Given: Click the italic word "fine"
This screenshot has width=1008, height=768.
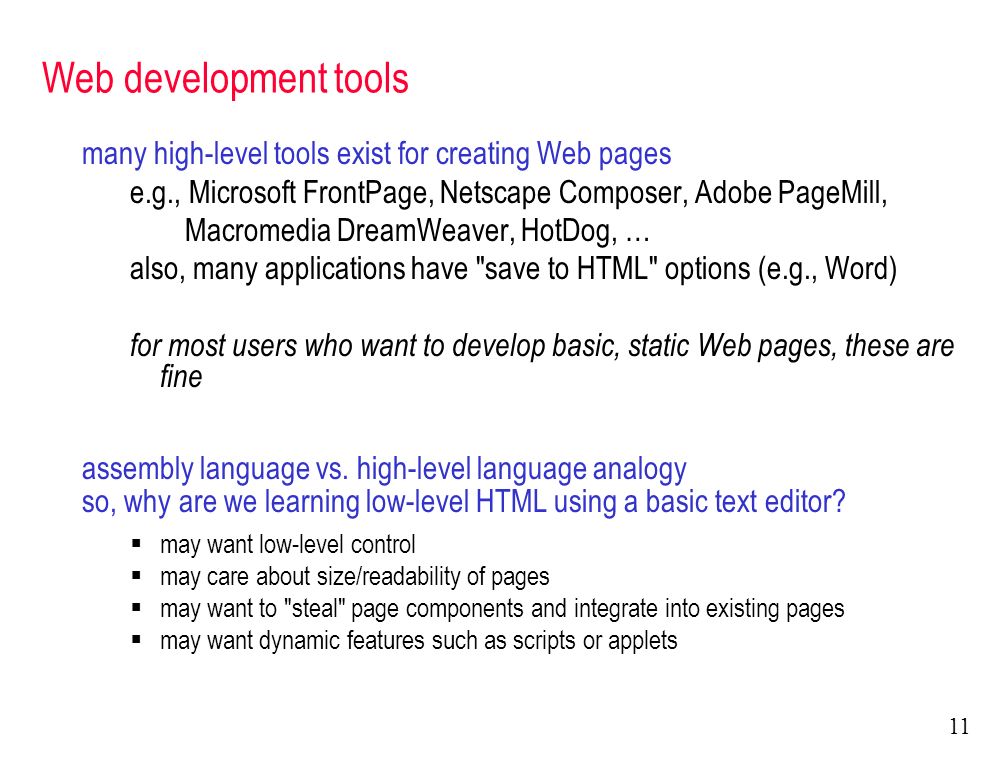Looking at the screenshot, I should pos(181,377).
